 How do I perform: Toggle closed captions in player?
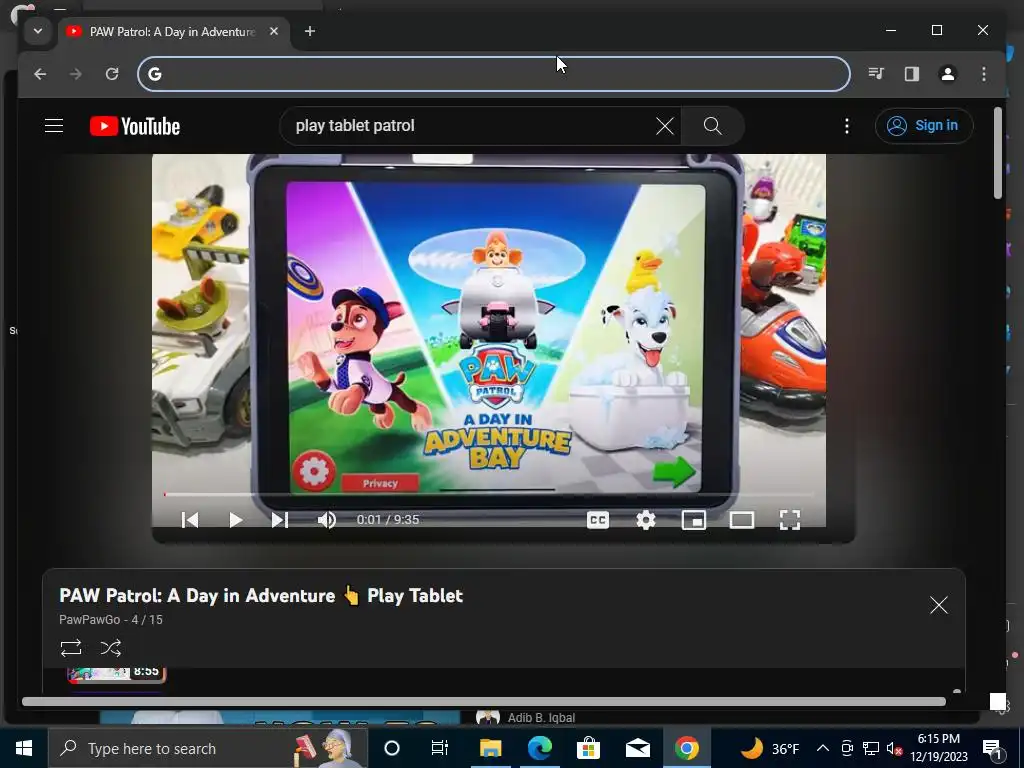tap(598, 520)
